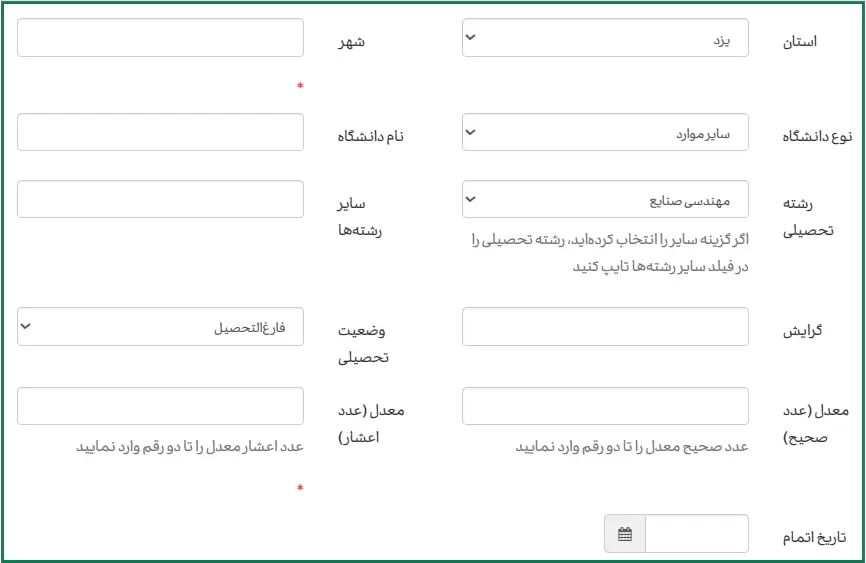866x563 pixels.
Task: Click the معدل (عدد اعشار) input box
Action: [x=160, y=406]
